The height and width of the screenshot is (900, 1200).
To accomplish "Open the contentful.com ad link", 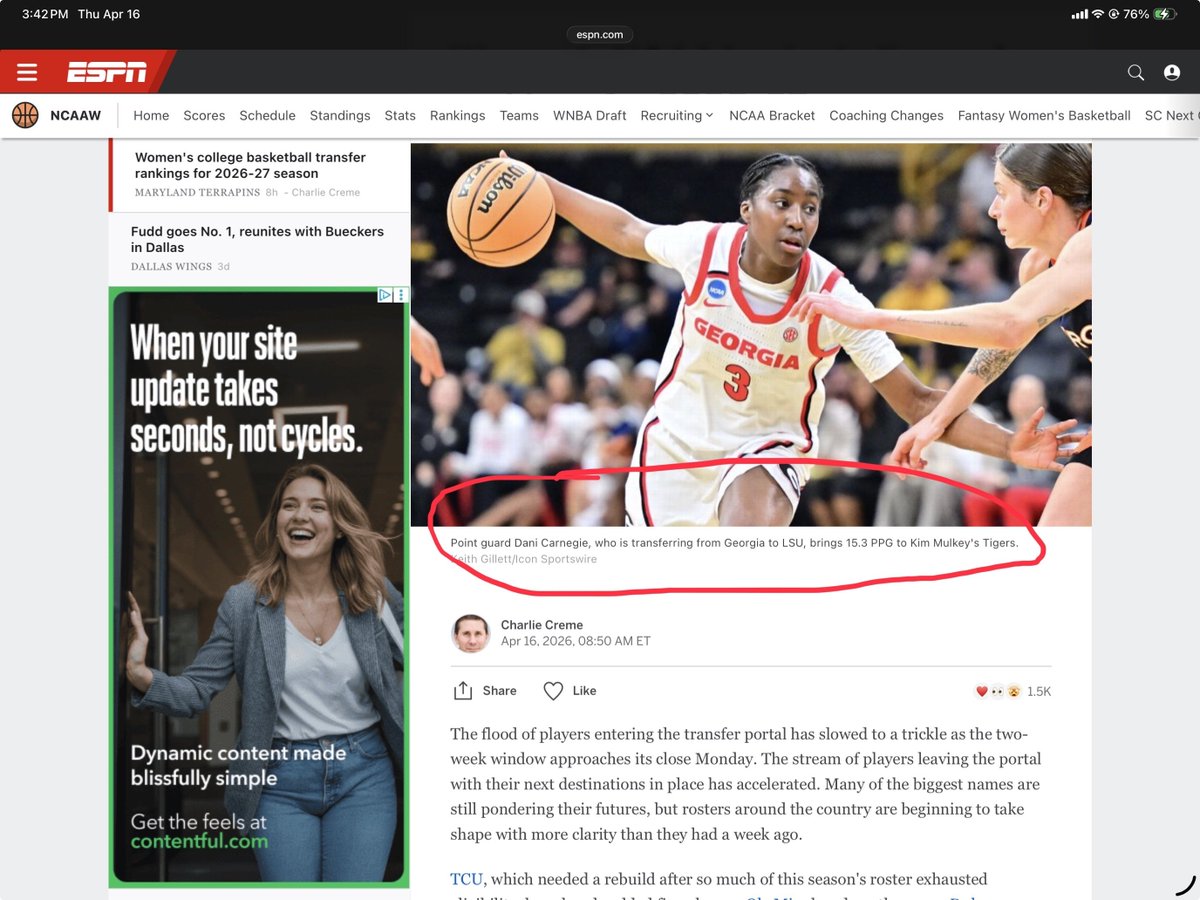I will click(x=199, y=841).
